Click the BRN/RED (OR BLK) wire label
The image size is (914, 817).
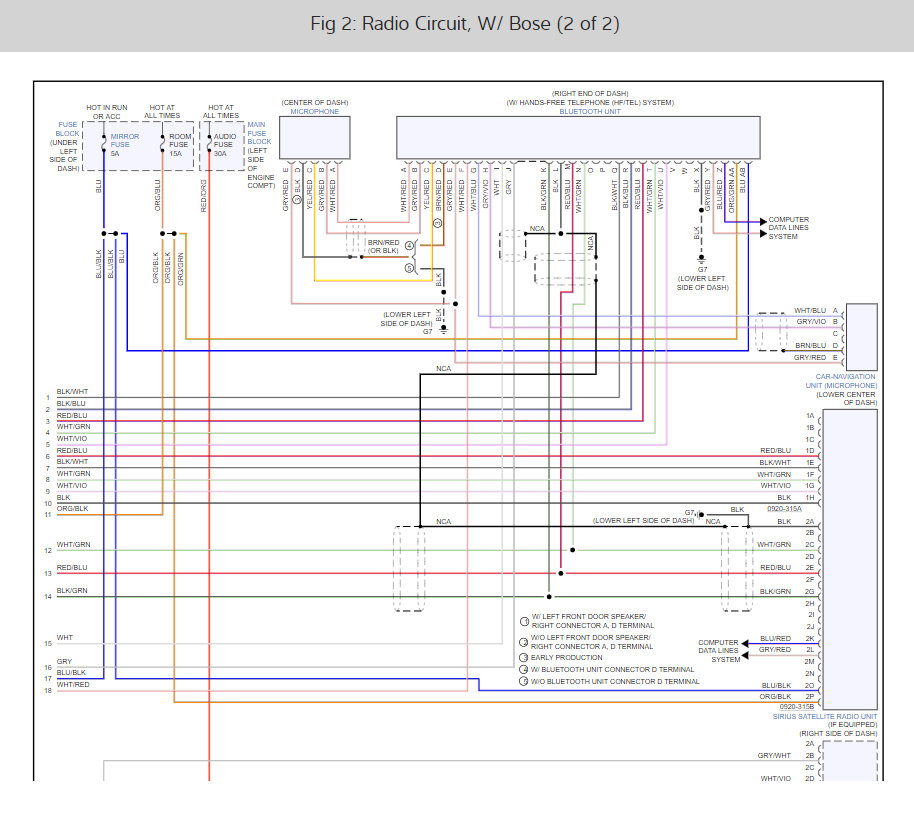383,246
